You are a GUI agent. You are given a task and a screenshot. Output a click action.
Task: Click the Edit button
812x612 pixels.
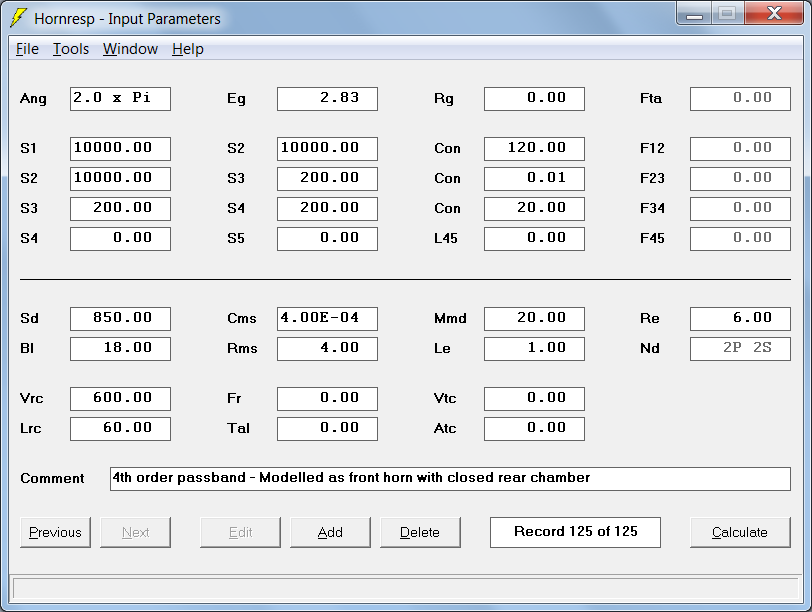[x=240, y=532]
